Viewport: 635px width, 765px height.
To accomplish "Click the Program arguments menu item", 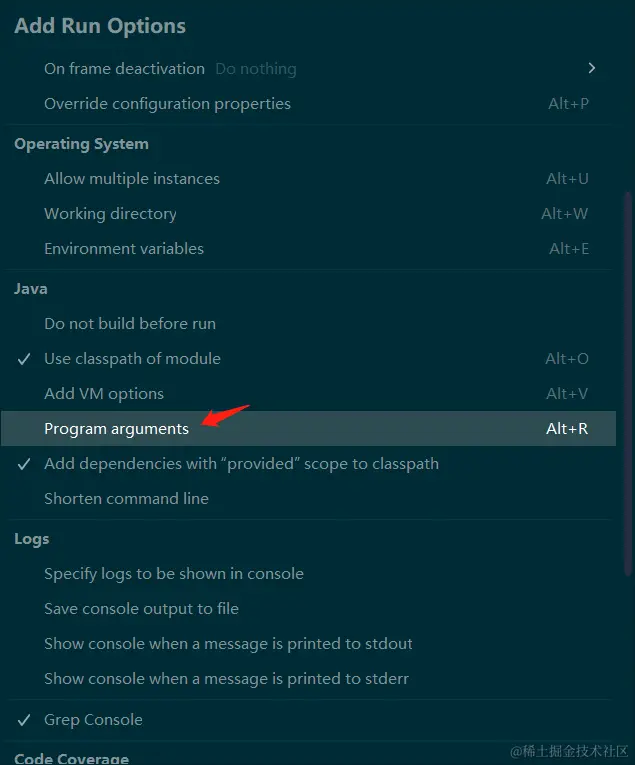I will pyautogui.click(x=116, y=429).
